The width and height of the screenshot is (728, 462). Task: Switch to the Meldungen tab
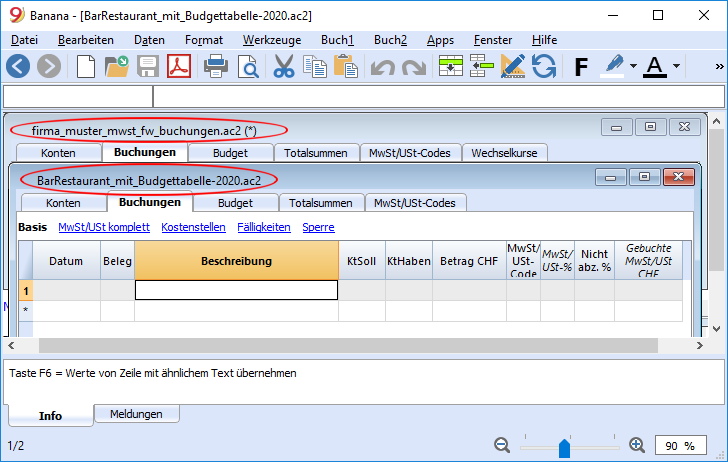[x=136, y=414]
